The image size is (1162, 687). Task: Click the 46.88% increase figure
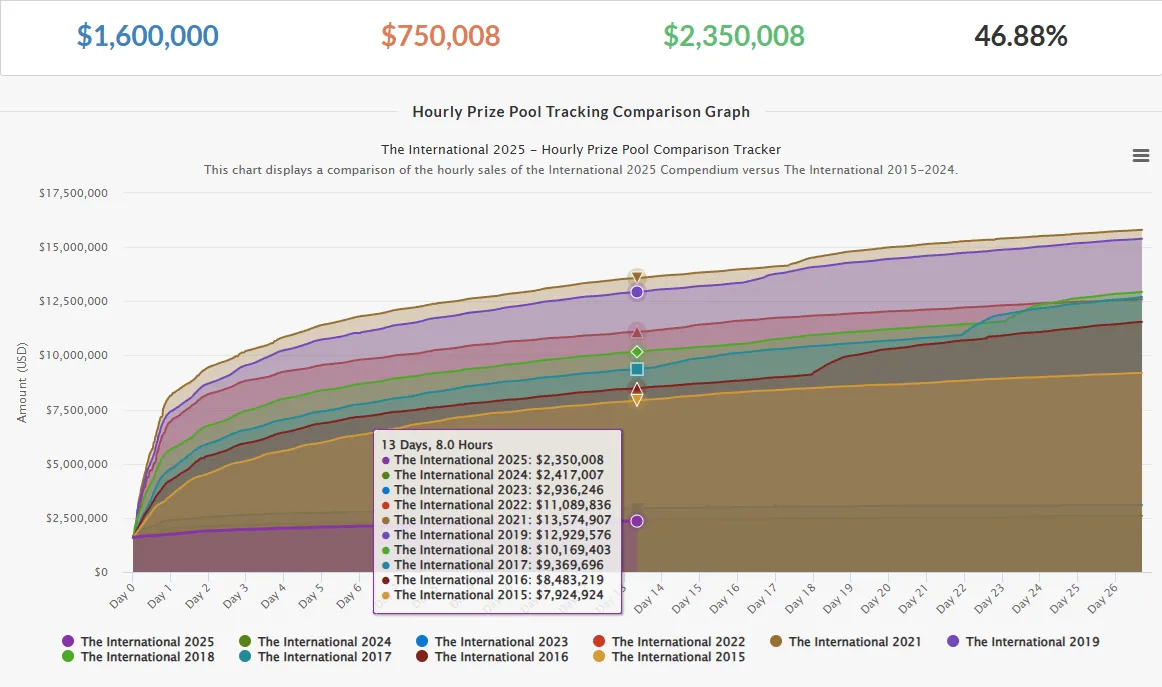point(1020,36)
